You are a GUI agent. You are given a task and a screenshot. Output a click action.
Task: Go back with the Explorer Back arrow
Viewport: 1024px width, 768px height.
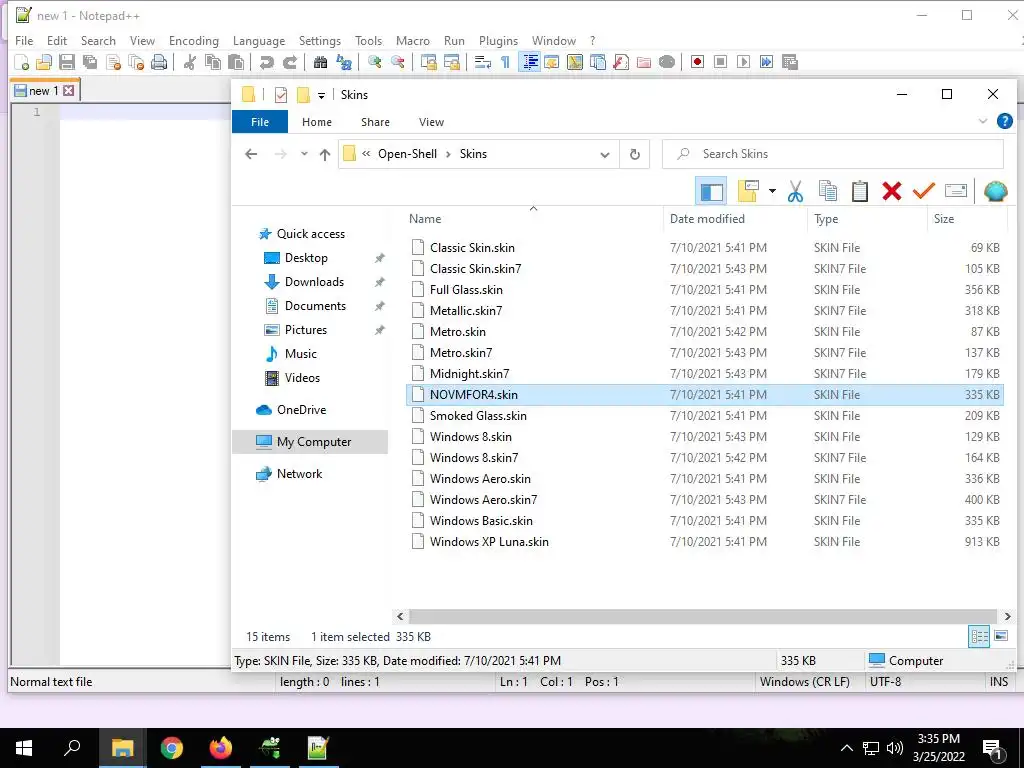click(x=251, y=154)
